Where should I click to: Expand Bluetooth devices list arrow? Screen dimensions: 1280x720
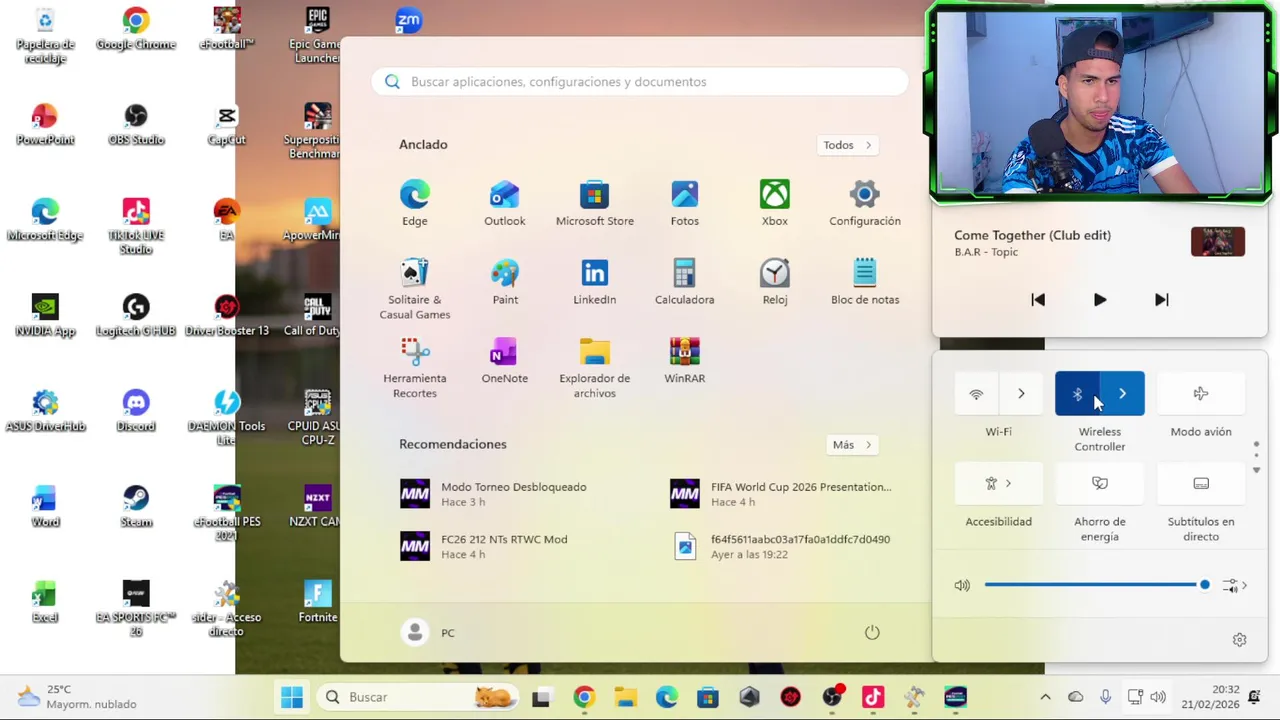click(1122, 394)
